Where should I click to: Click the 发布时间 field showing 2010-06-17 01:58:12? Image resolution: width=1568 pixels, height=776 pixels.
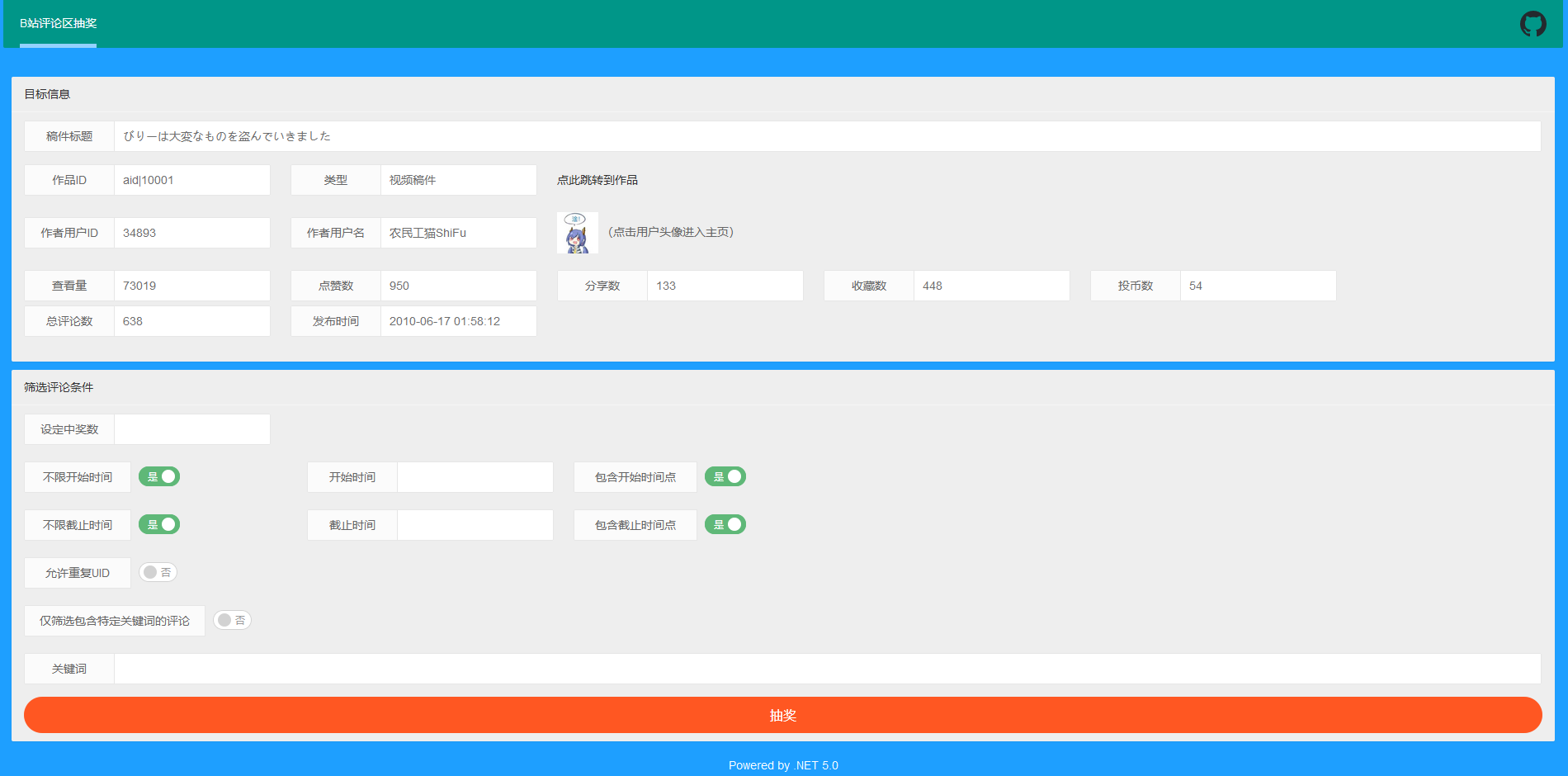pos(459,321)
